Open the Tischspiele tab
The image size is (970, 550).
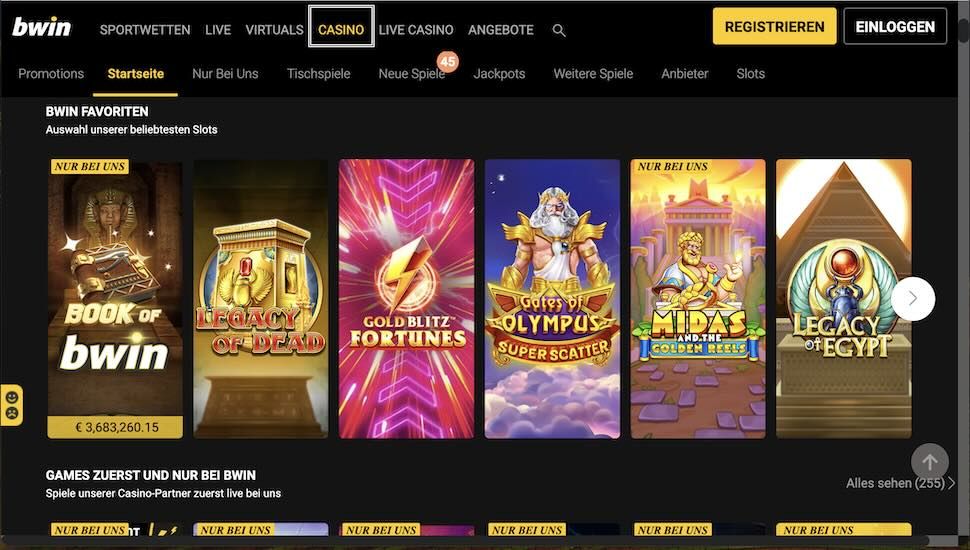(319, 74)
